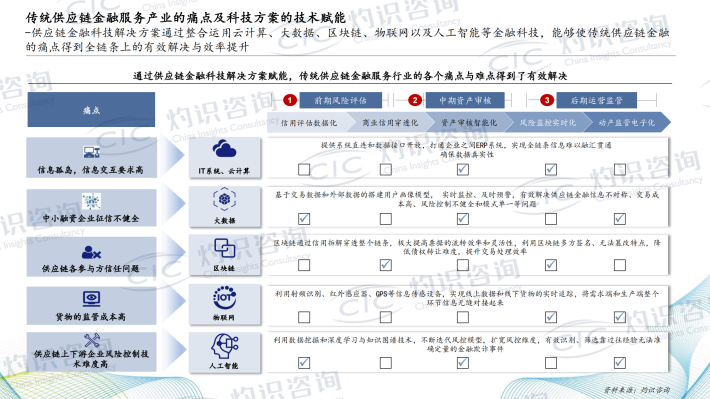Toggle first checkbox in the 大数据 row

(304, 219)
